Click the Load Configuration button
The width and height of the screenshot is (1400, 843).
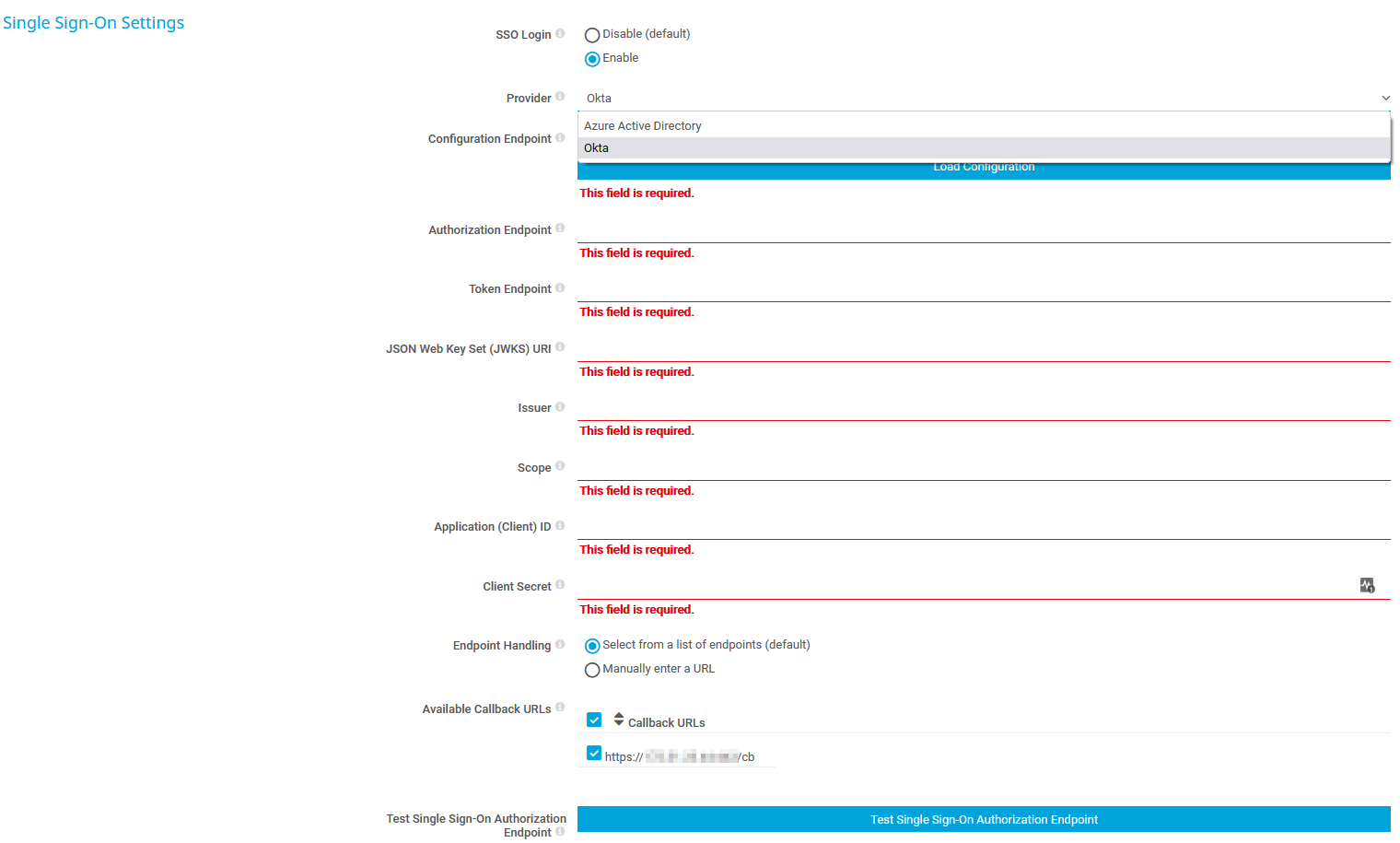coord(984,170)
